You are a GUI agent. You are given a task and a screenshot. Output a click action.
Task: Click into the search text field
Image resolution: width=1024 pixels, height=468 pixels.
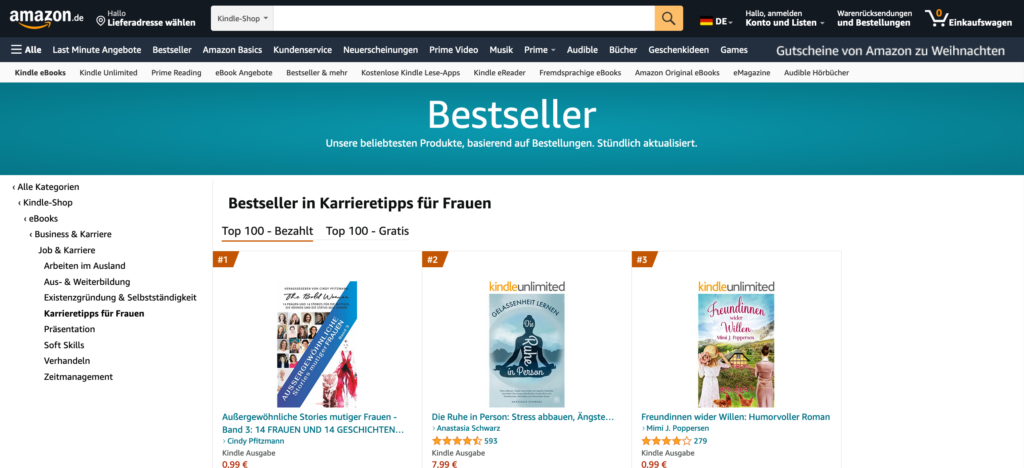coord(464,18)
